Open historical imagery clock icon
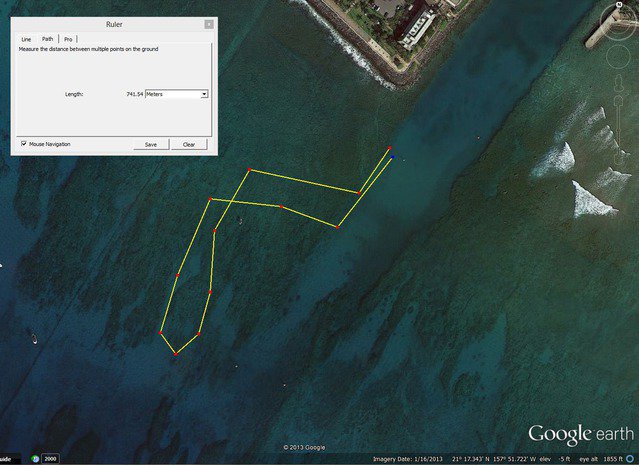The height and width of the screenshot is (465, 639). coord(35,459)
